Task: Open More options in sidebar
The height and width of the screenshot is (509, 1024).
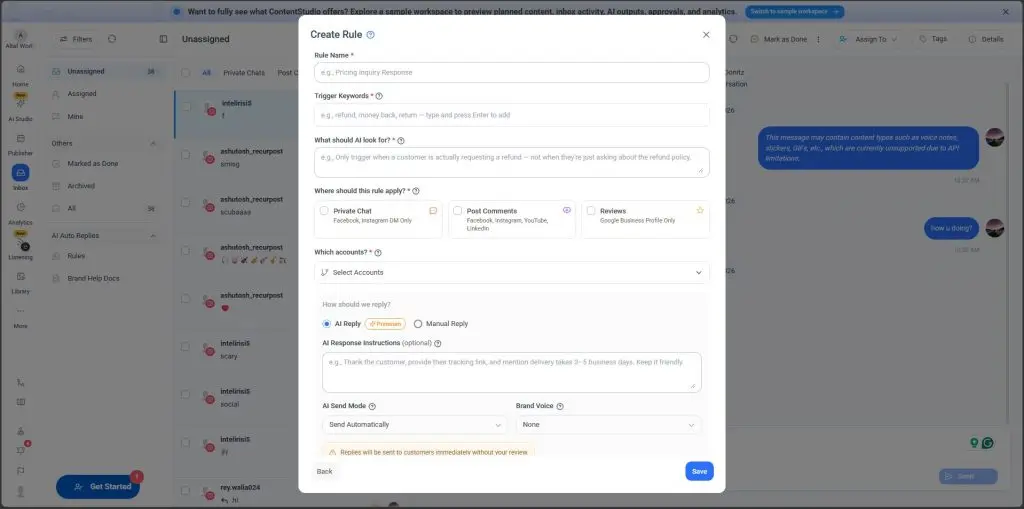Action: (20, 317)
